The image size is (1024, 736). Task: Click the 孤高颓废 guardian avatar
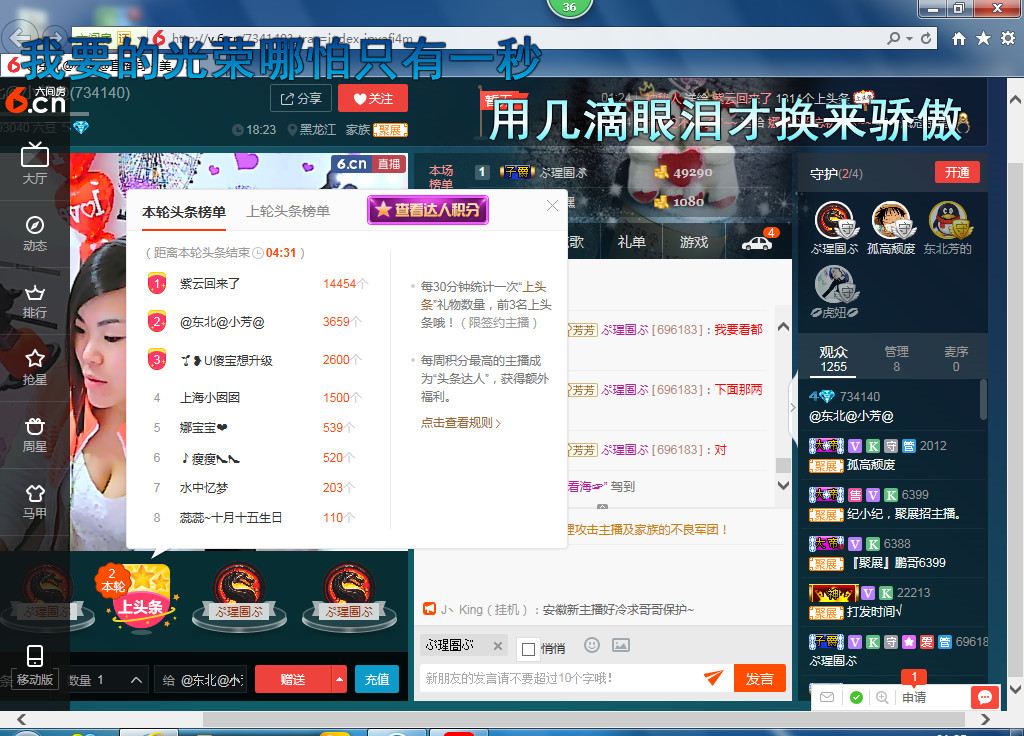[x=891, y=221]
